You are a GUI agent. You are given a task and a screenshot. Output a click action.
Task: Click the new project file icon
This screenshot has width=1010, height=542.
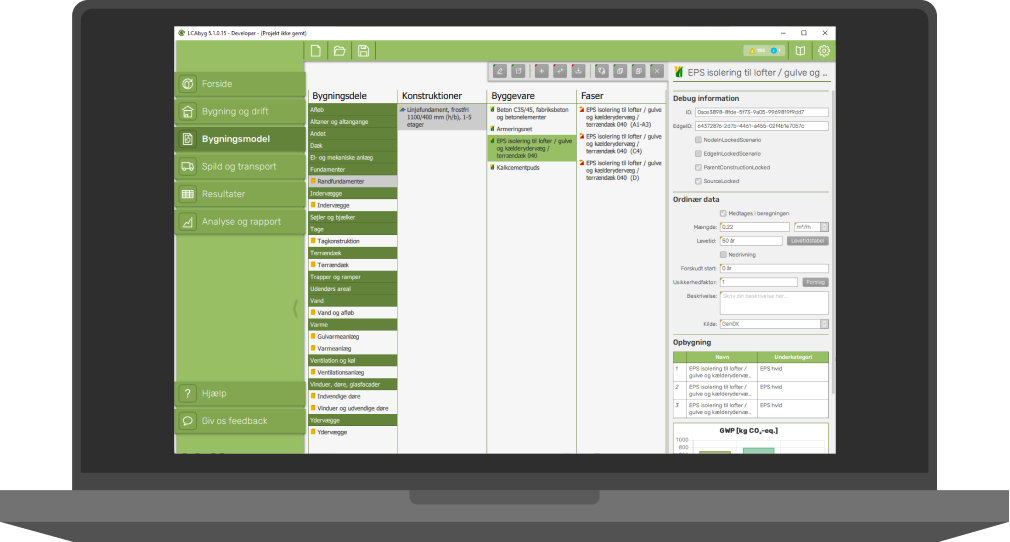(316, 51)
